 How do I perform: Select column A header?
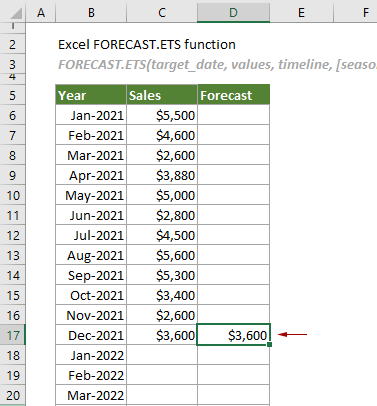click(x=41, y=13)
